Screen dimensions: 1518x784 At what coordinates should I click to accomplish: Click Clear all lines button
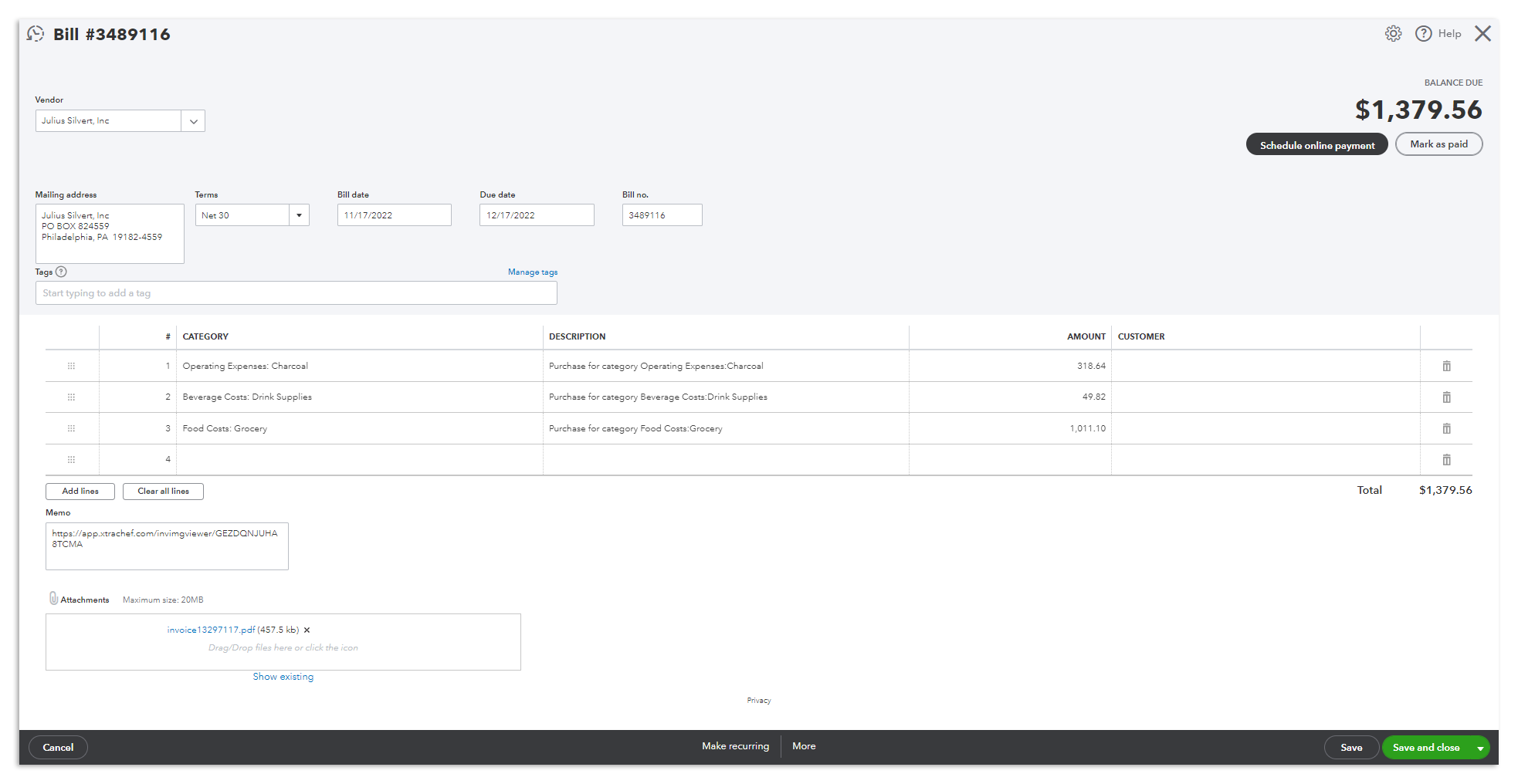pyautogui.click(x=163, y=492)
